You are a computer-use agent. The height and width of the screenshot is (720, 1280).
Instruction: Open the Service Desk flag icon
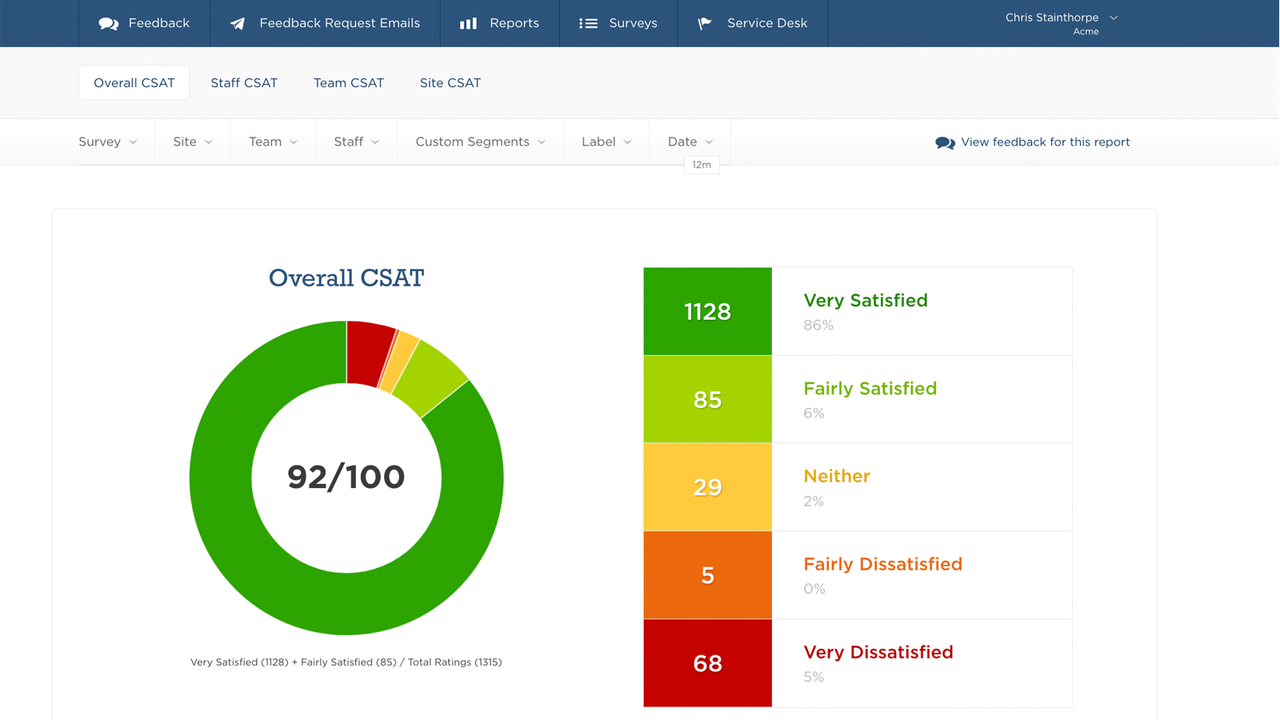[x=704, y=22]
